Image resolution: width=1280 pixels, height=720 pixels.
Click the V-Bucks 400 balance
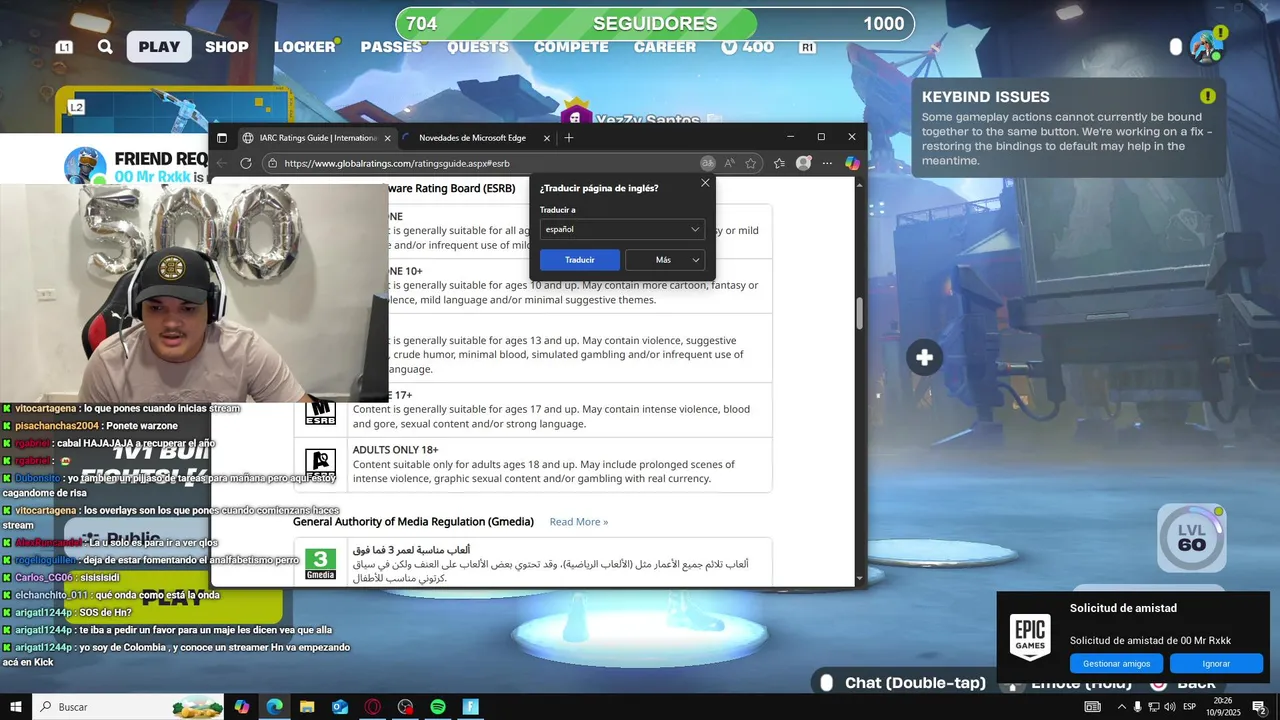click(747, 47)
